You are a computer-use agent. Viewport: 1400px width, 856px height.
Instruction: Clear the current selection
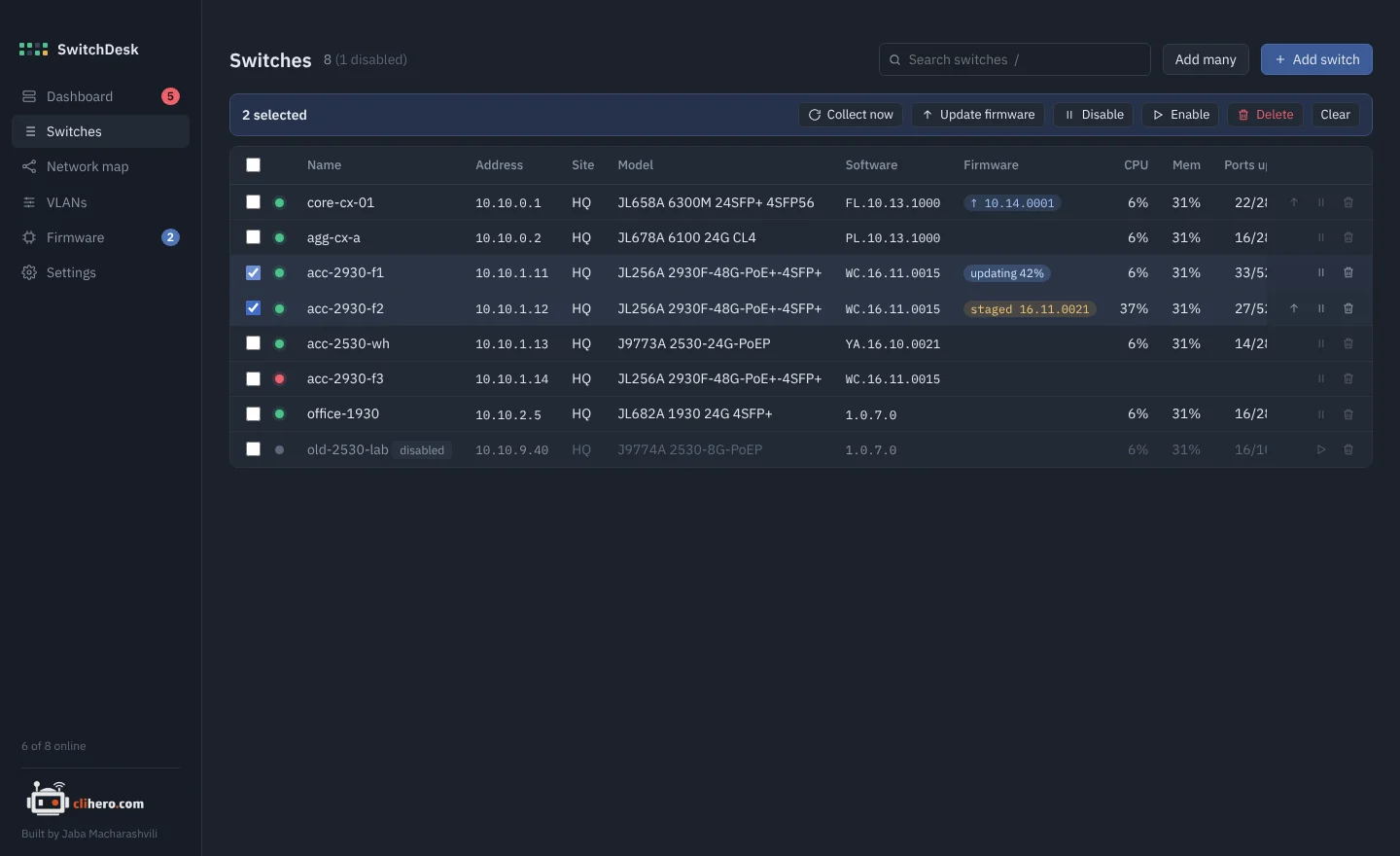click(1336, 115)
